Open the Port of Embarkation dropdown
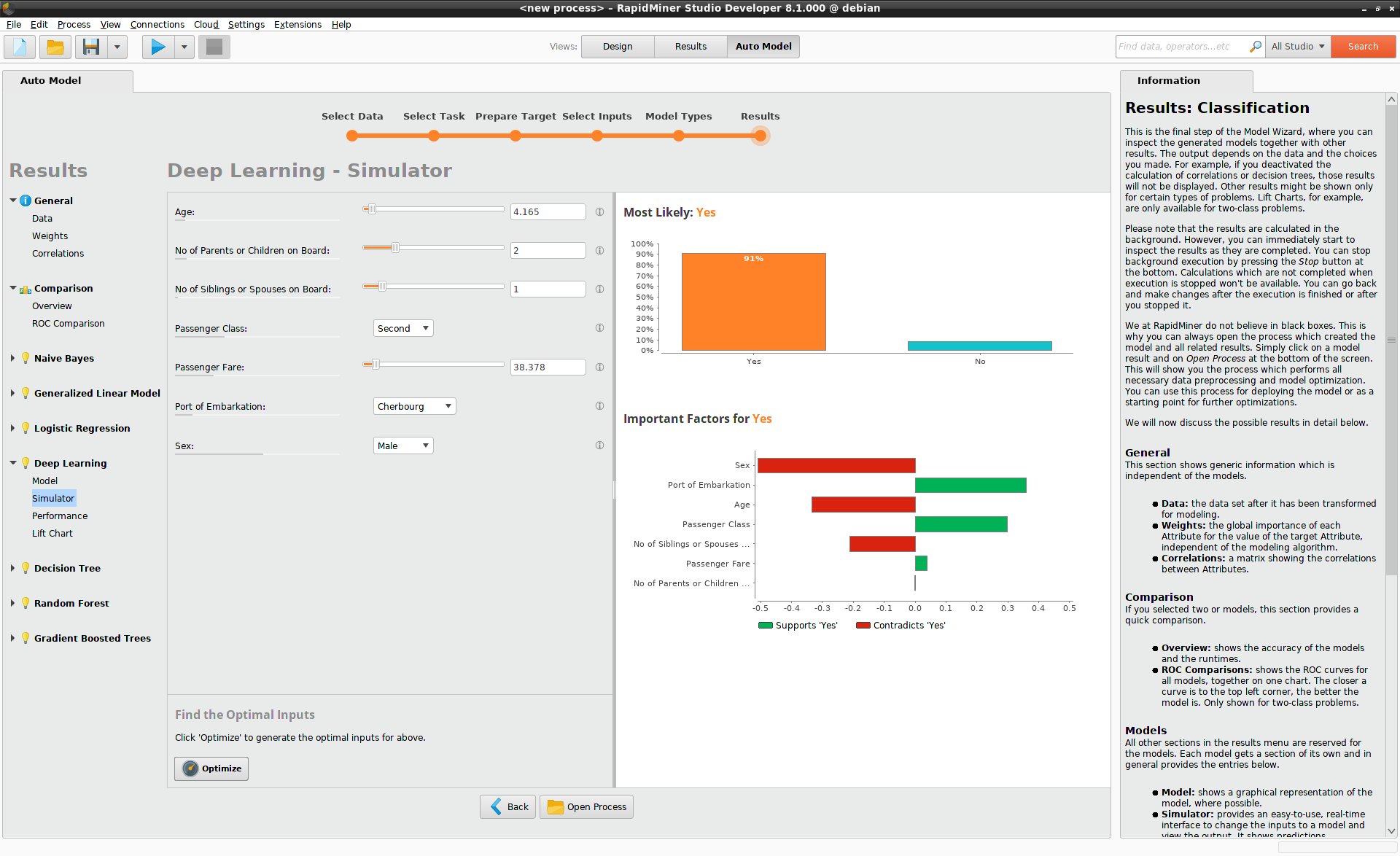This screenshot has width=1400, height=856. (414, 406)
